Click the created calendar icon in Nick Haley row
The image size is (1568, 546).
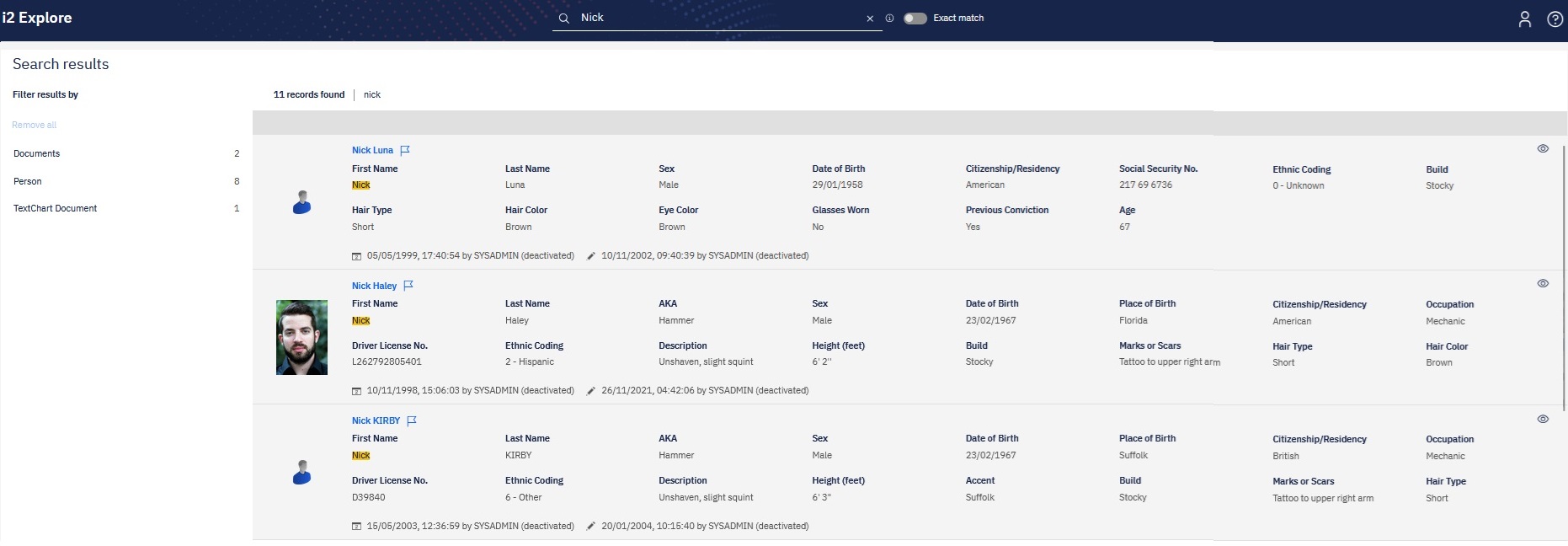pos(356,391)
